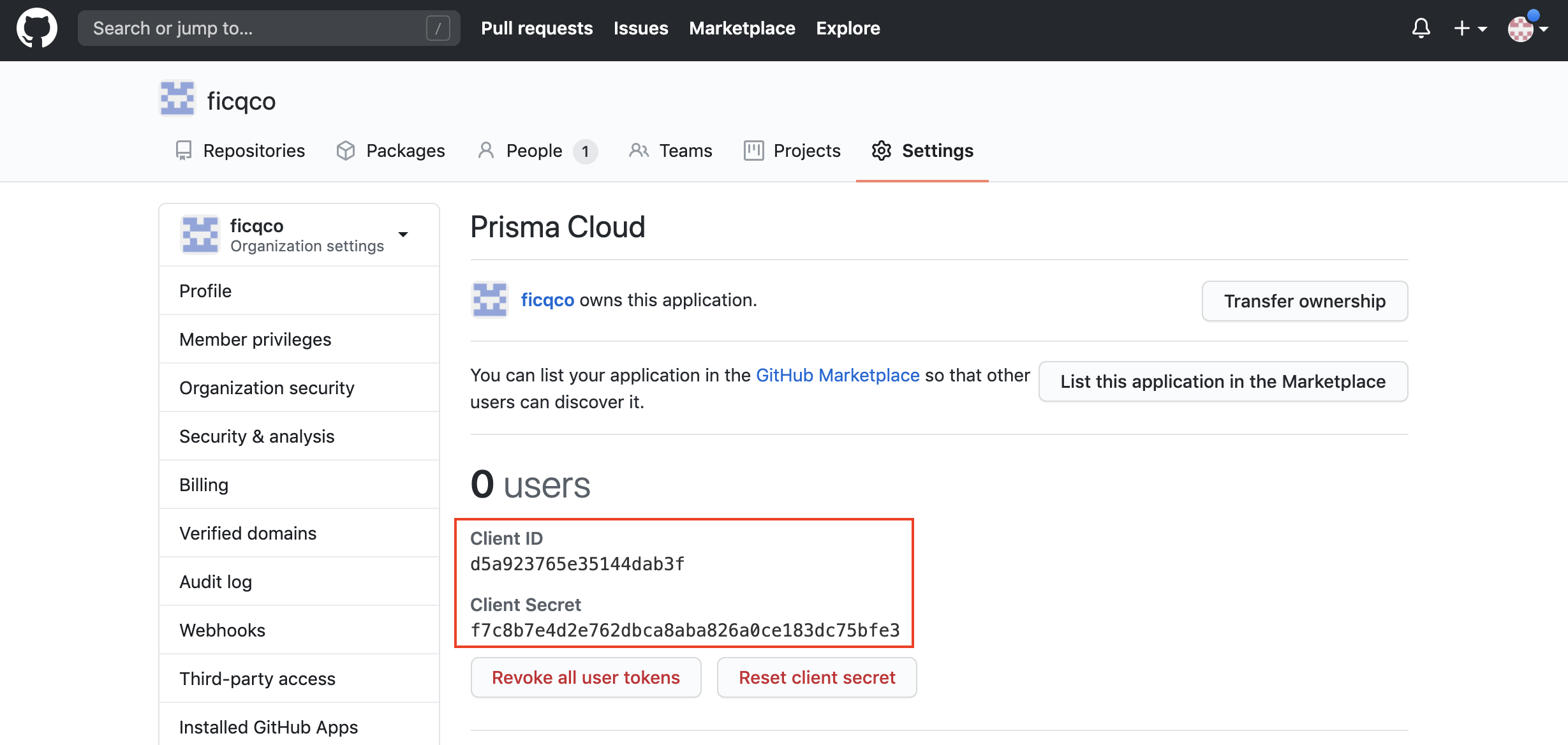Open Billing settings
This screenshot has width=1568, height=745.
coord(299,485)
